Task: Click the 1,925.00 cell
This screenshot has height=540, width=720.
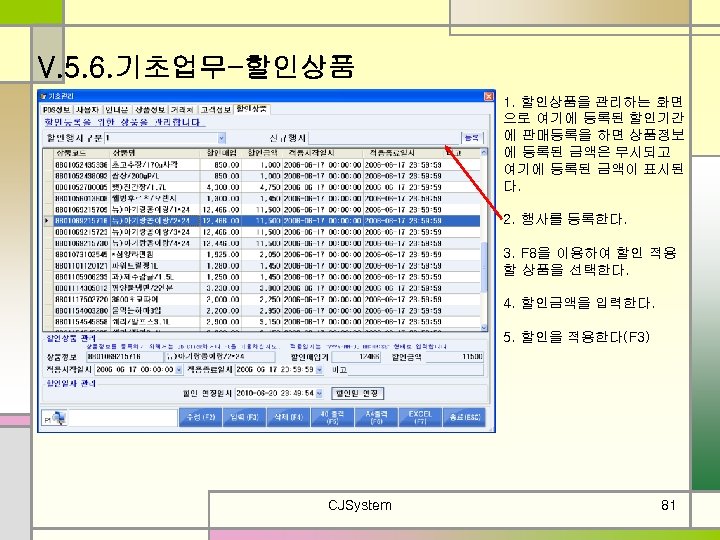Action: (221, 254)
